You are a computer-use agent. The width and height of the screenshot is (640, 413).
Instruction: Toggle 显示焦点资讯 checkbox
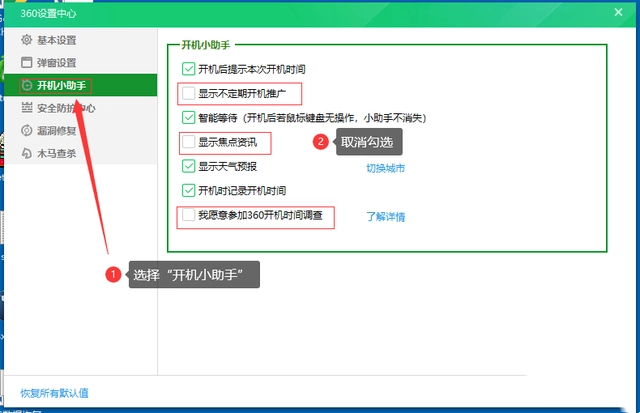188,142
